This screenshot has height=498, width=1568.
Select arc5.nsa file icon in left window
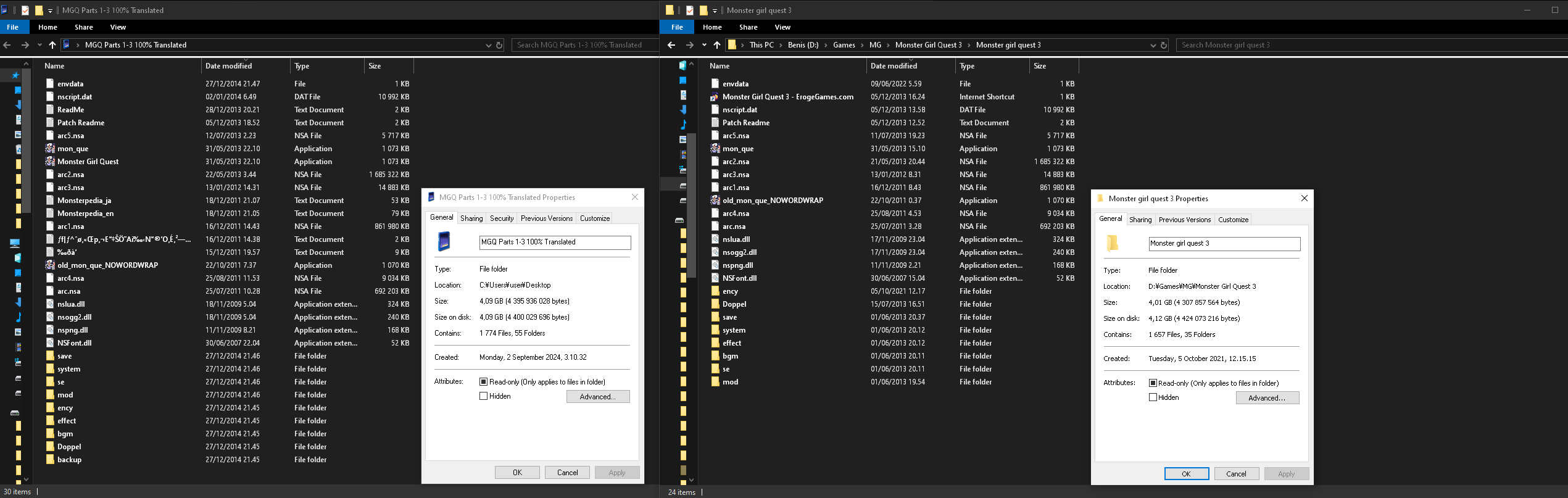coord(50,136)
